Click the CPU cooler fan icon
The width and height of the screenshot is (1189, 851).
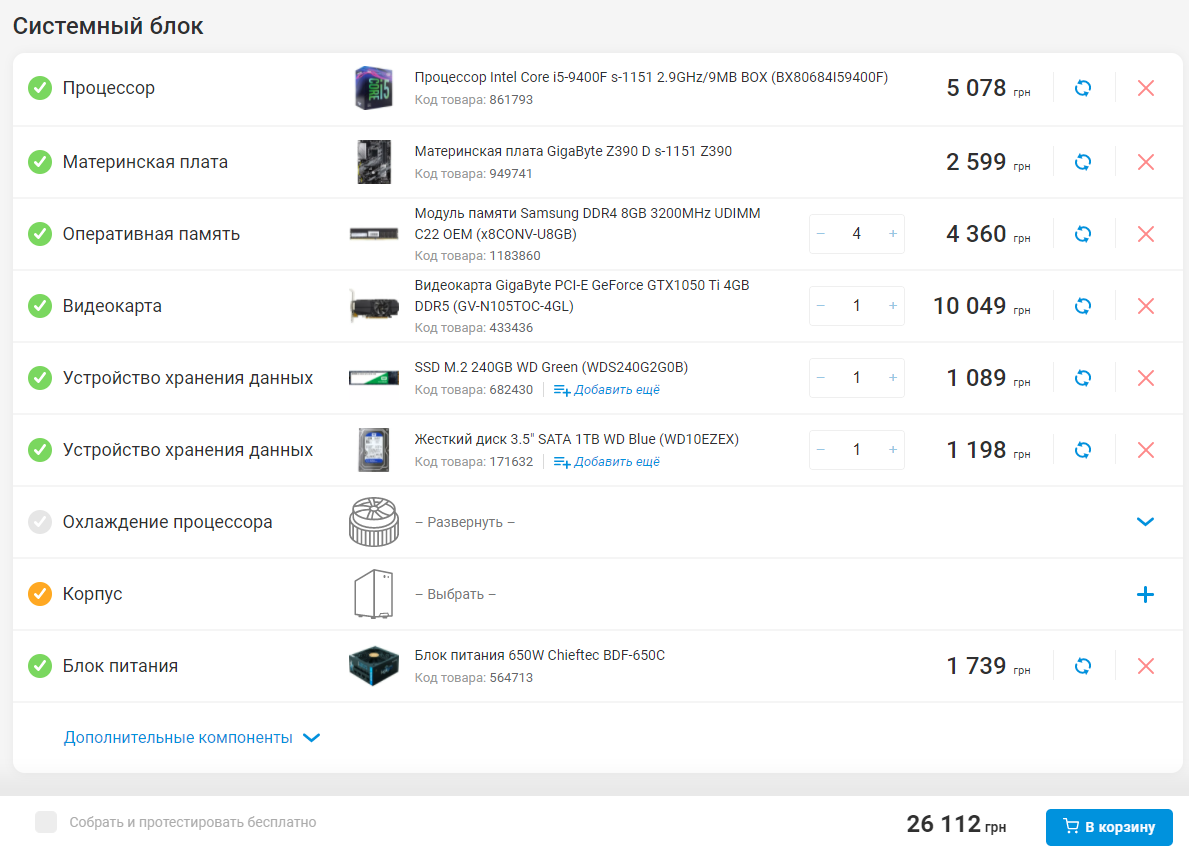[x=374, y=522]
